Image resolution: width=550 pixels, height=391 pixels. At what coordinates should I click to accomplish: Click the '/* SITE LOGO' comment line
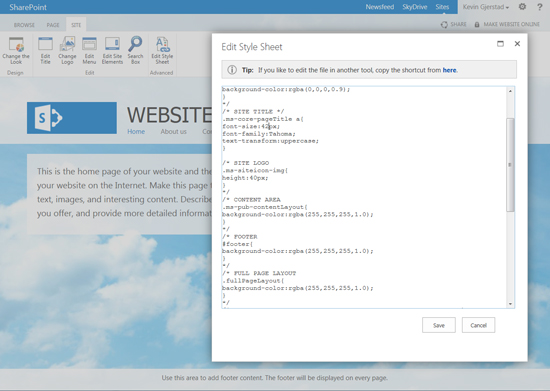246,163
